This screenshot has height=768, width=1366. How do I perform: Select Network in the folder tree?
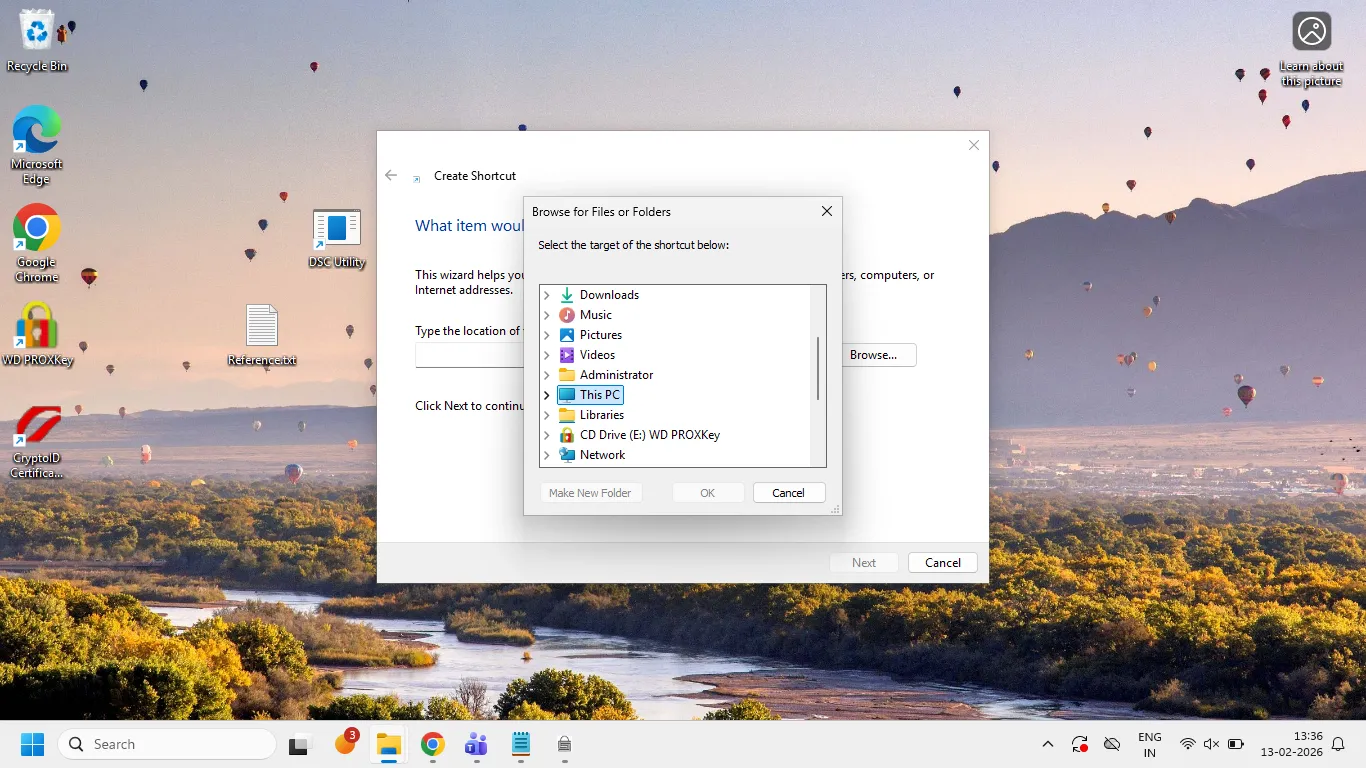tap(602, 455)
